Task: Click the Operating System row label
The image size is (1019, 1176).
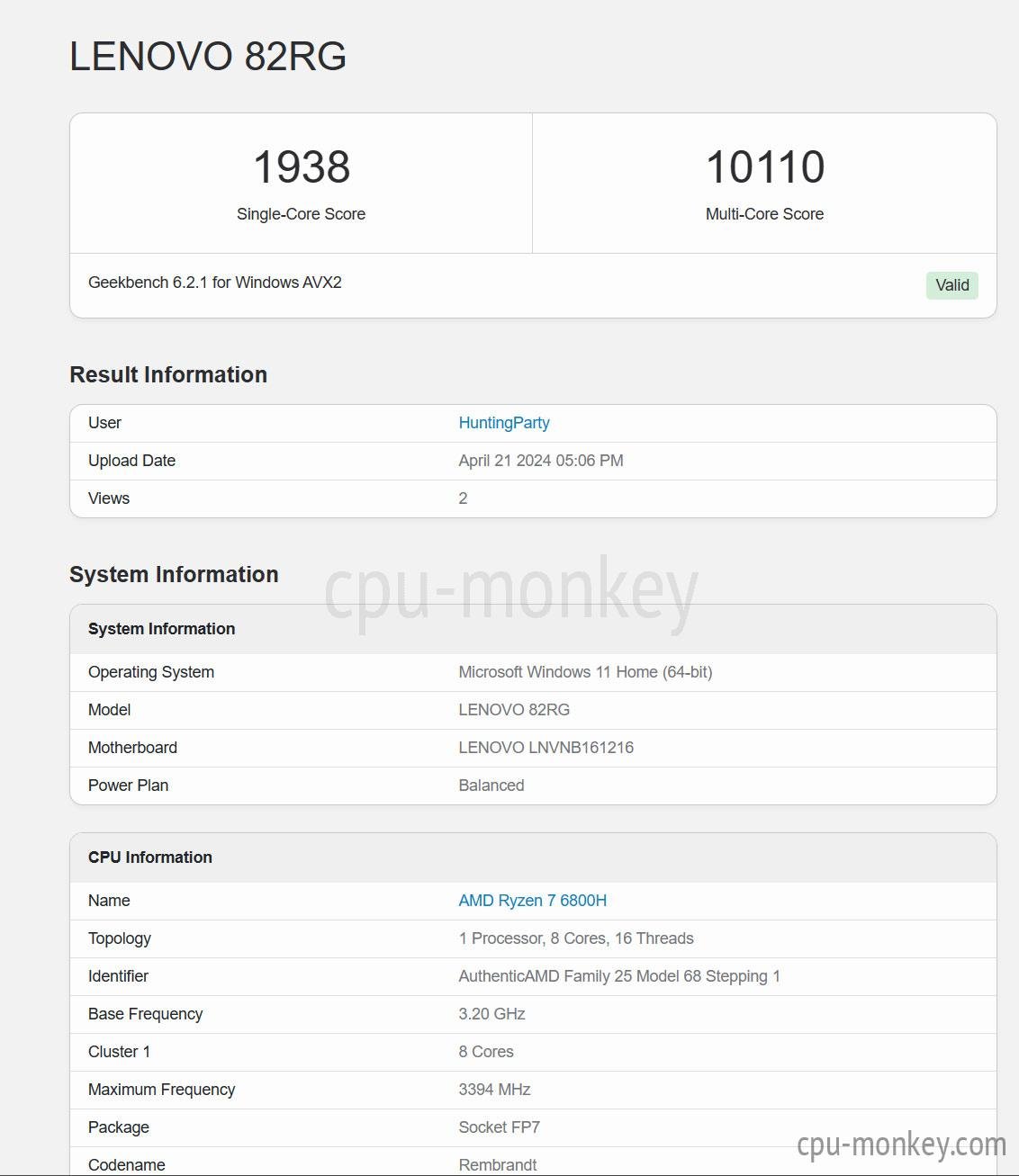Action: coord(151,672)
